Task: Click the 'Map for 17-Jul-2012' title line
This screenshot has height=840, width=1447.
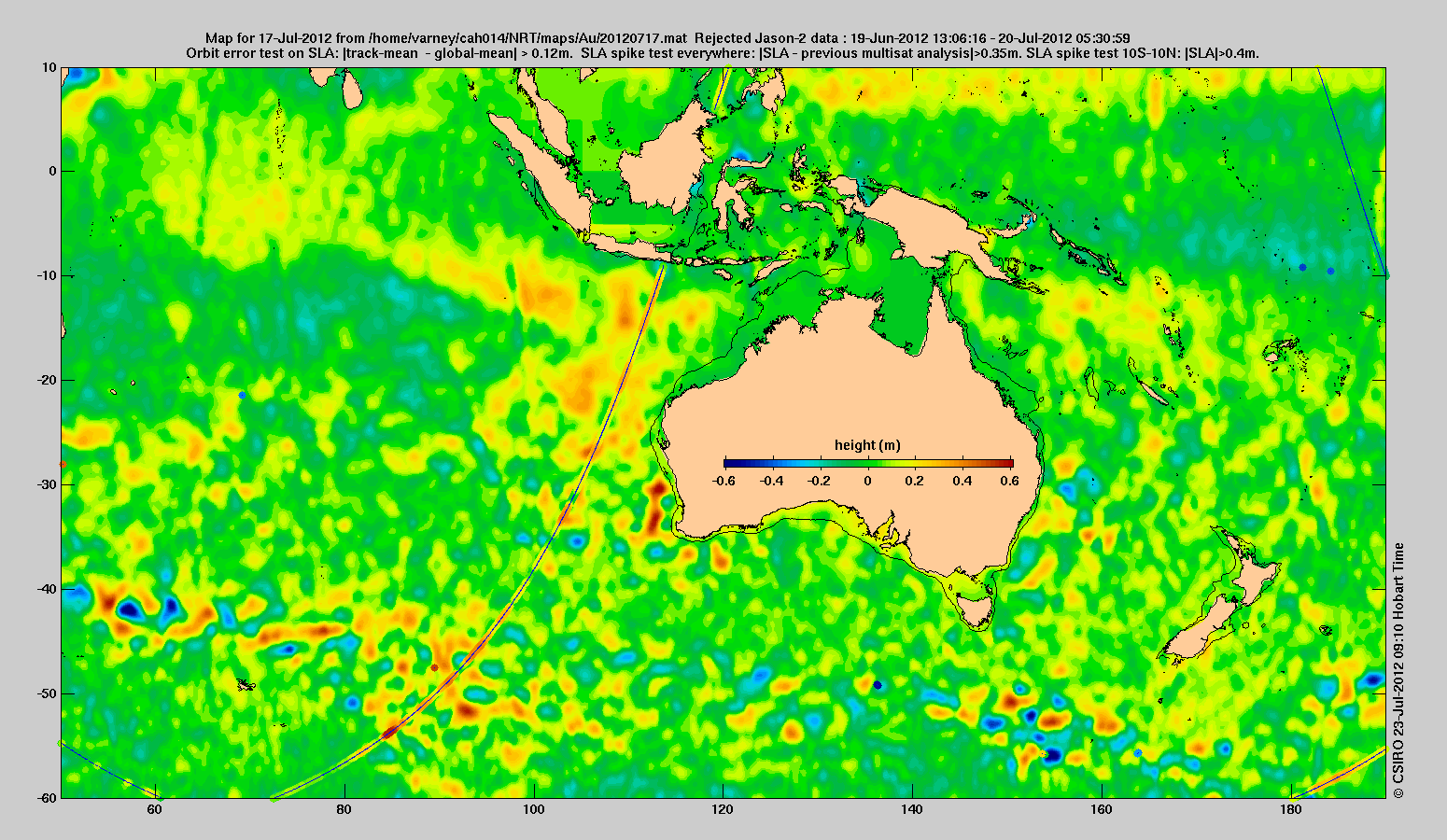Action: (667, 38)
